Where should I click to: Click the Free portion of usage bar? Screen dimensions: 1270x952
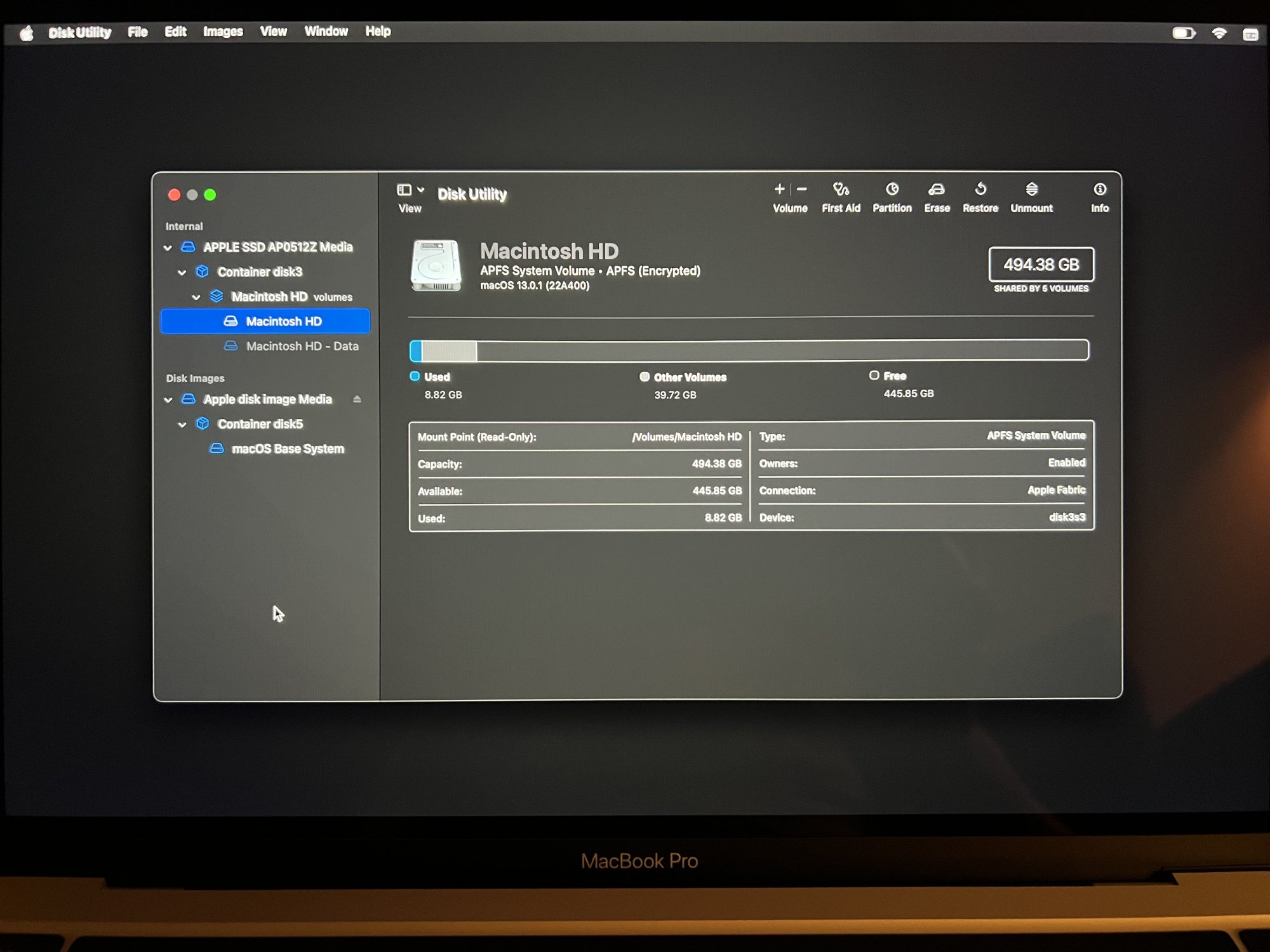pyautogui.click(x=782, y=350)
